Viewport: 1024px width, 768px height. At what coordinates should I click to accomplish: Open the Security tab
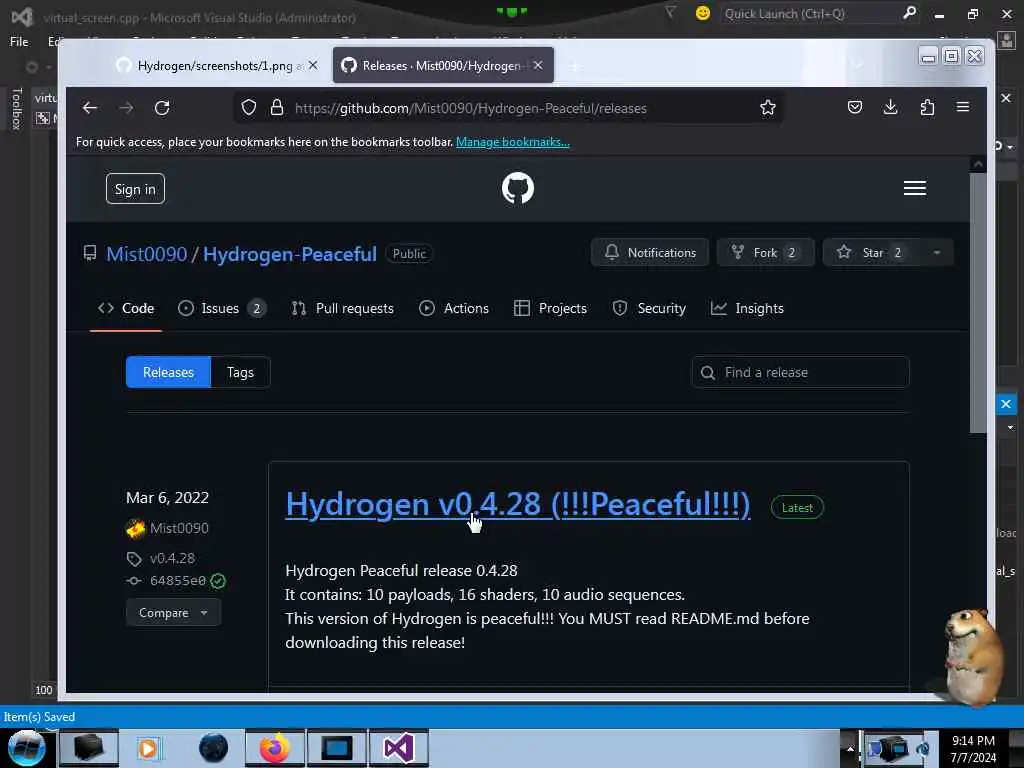tap(649, 308)
